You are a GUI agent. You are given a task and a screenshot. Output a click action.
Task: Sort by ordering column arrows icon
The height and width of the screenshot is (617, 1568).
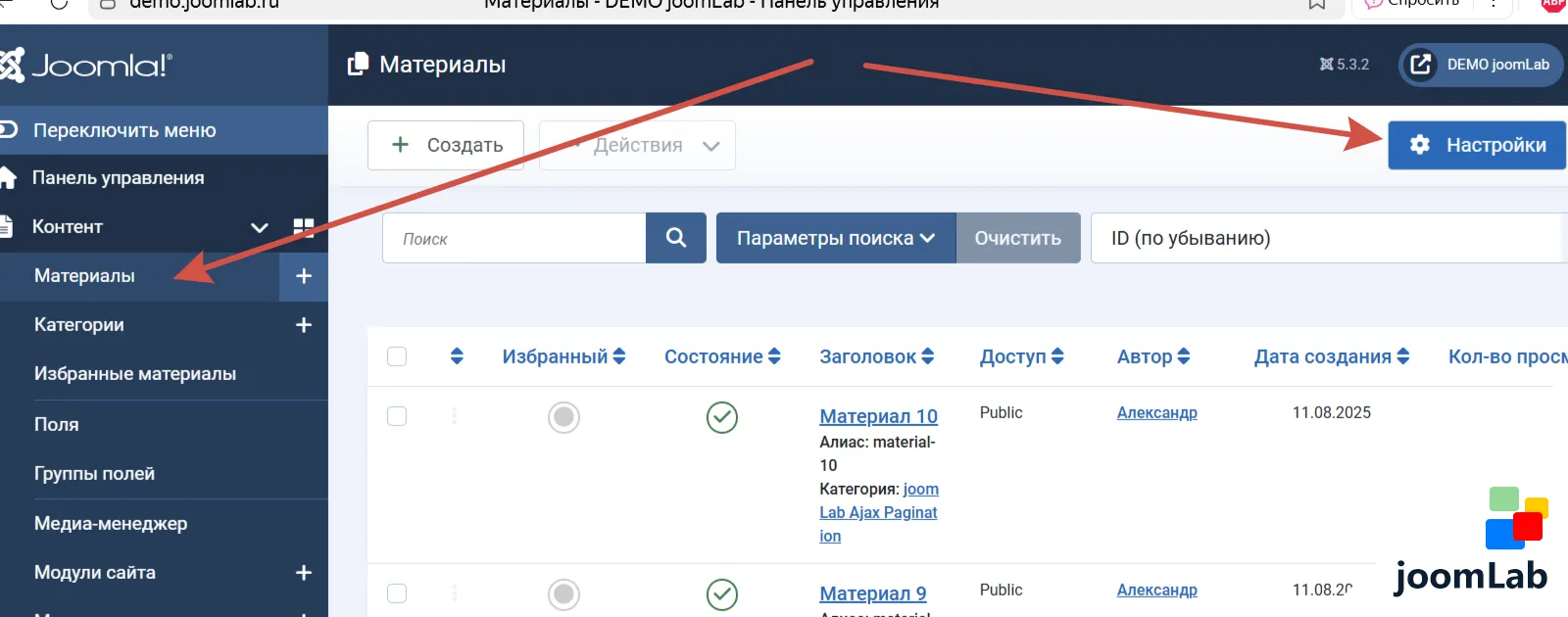[457, 356]
